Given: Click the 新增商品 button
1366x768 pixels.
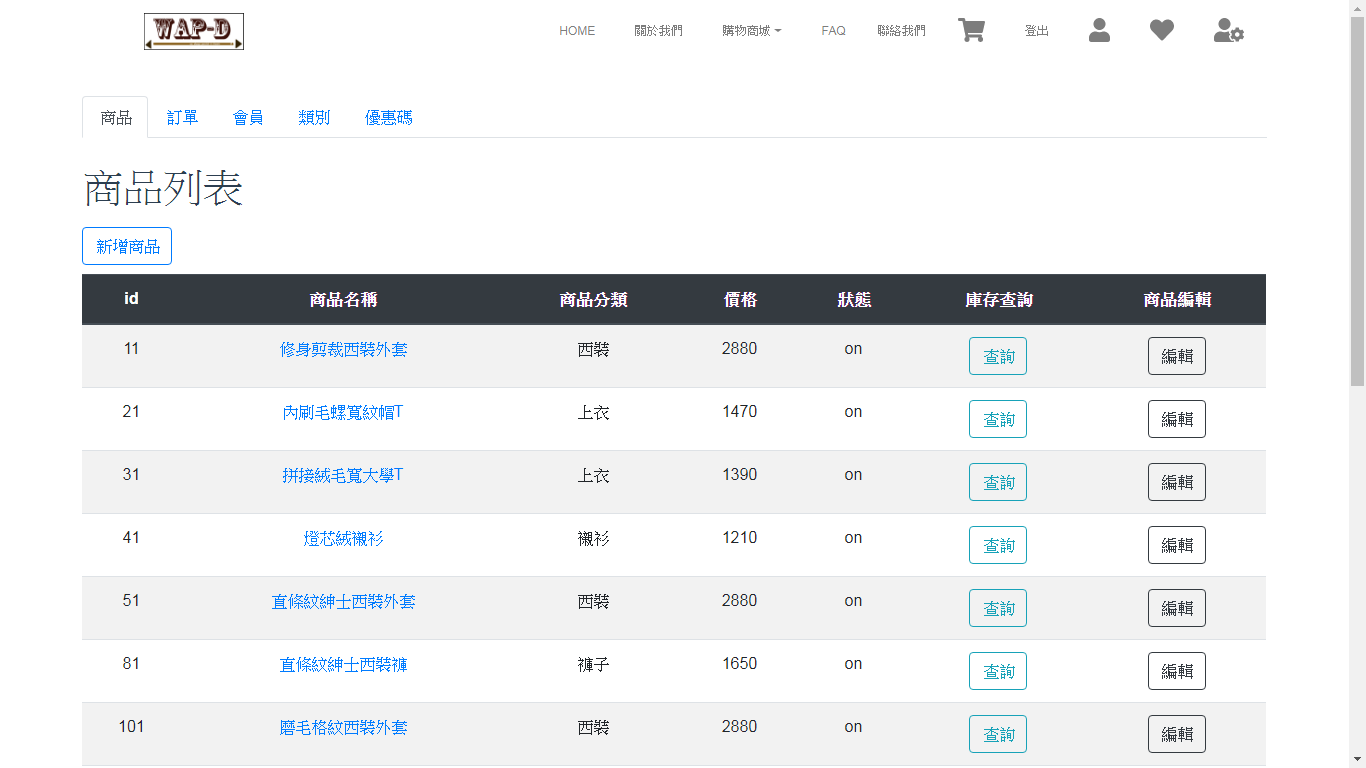Looking at the screenshot, I should coord(127,246).
